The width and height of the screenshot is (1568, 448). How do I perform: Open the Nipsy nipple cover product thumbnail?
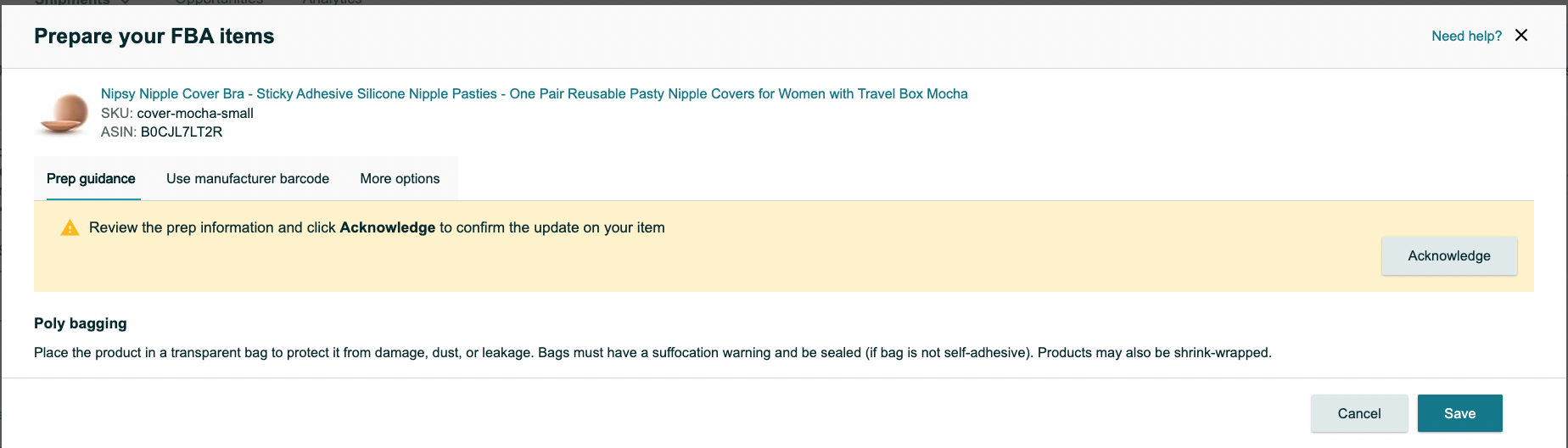point(63,113)
